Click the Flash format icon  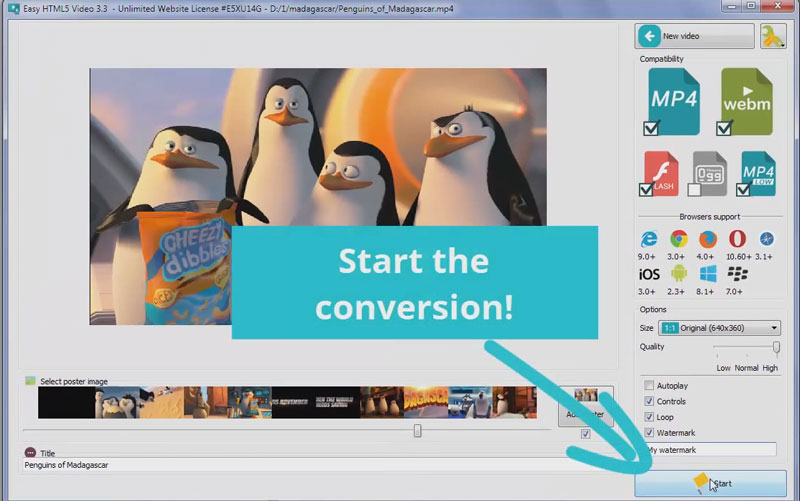[x=661, y=172]
